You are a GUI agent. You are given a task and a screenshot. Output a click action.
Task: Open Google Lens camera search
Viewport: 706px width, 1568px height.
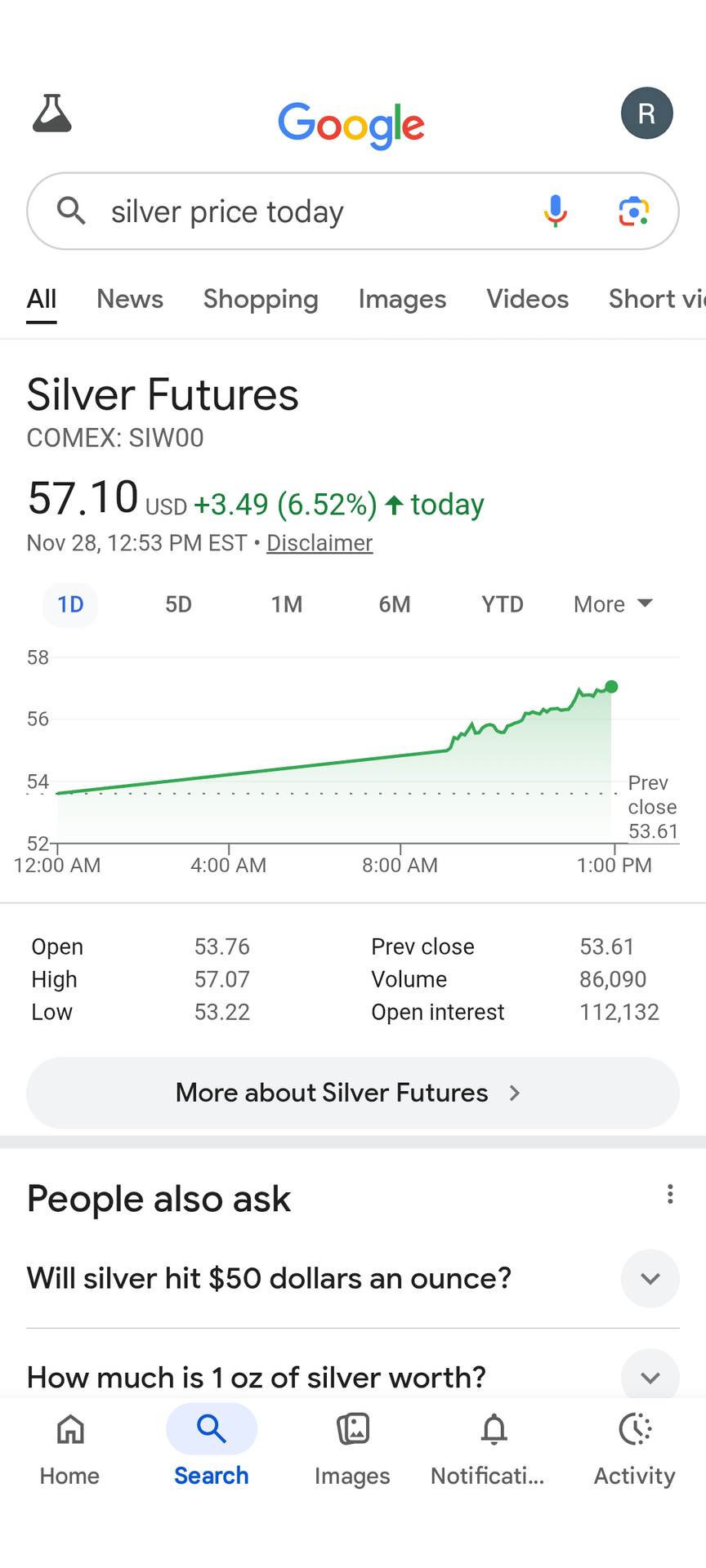(633, 211)
